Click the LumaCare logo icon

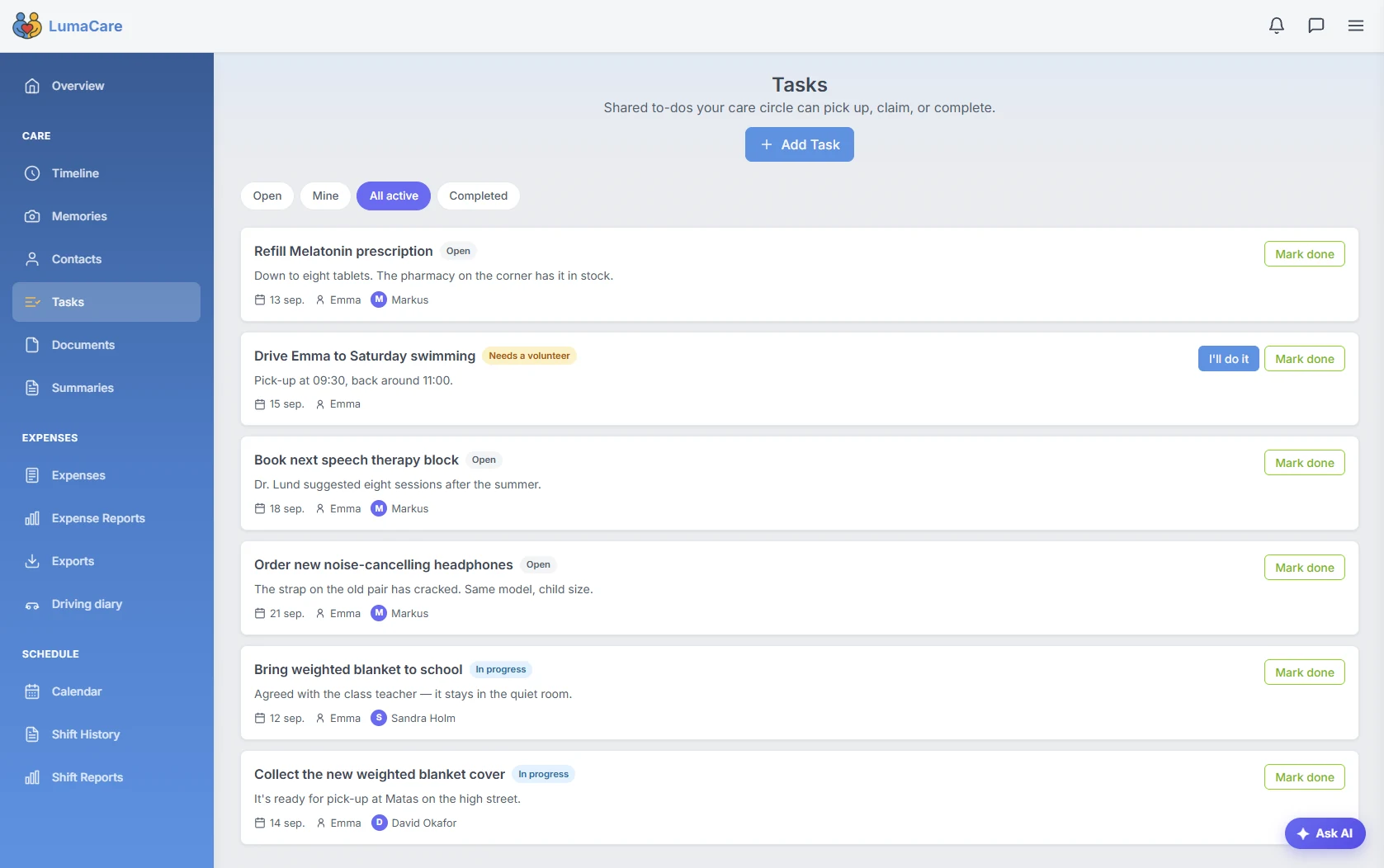pos(27,26)
